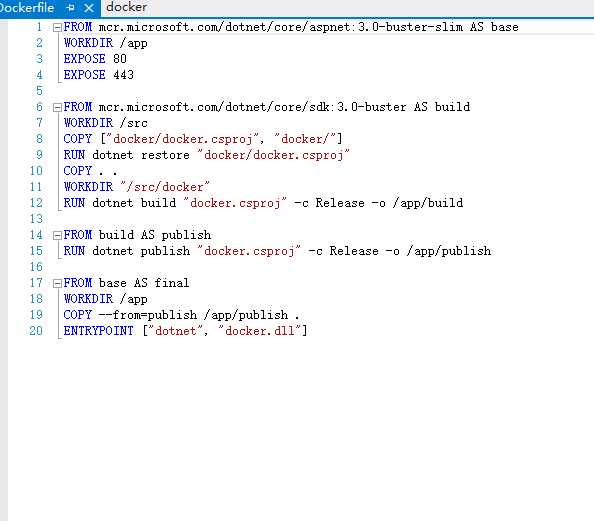Image resolution: width=594 pixels, height=521 pixels.
Task: Select the Dockerfile tab
Action: [27, 8]
